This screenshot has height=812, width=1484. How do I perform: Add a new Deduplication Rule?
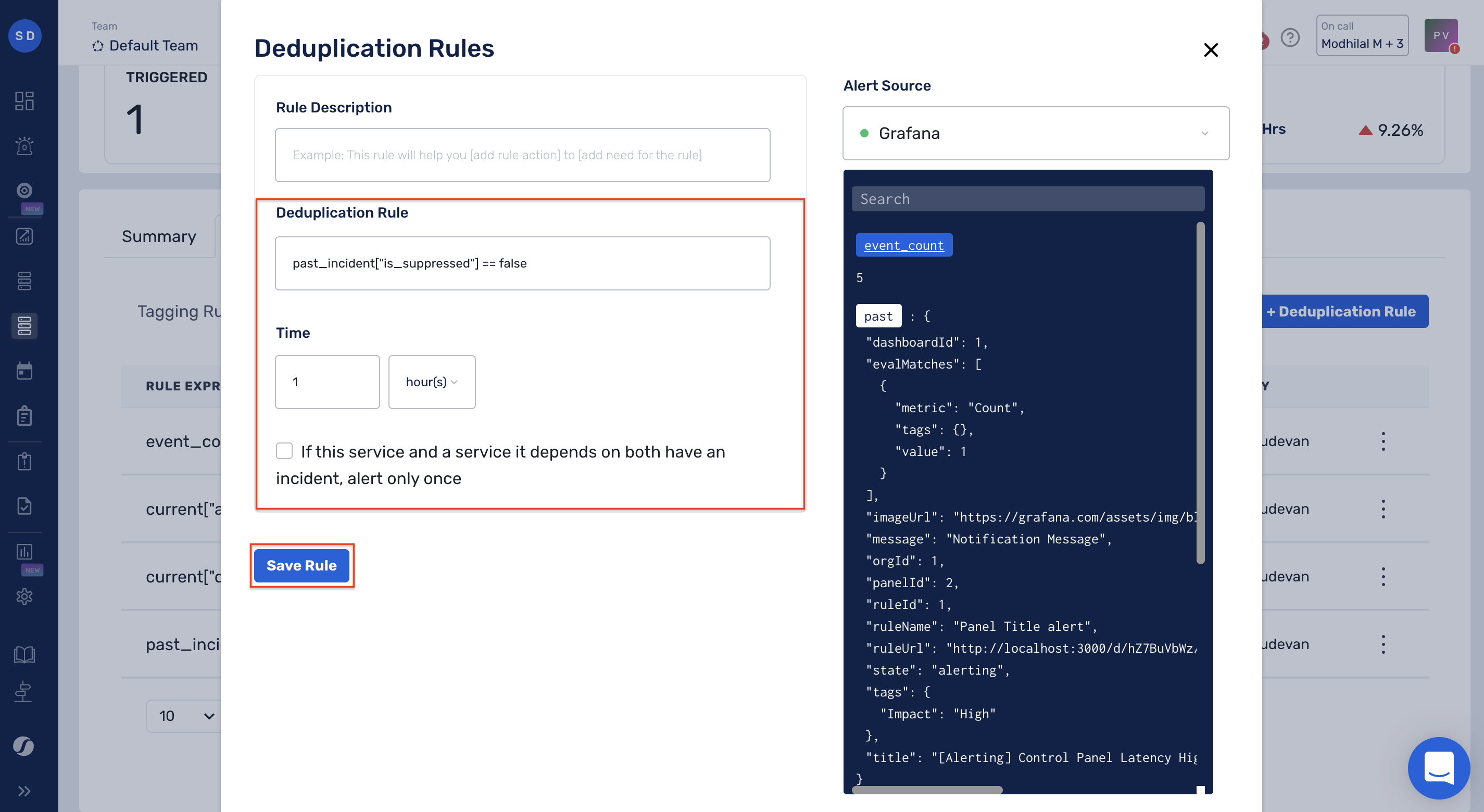coord(1344,311)
